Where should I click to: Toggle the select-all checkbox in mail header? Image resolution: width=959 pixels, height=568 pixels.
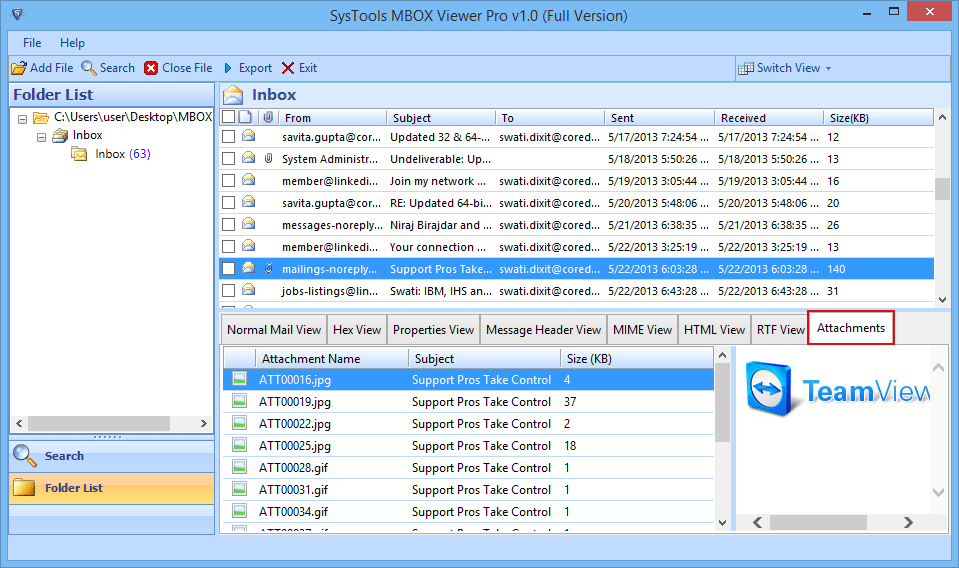tap(228, 117)
